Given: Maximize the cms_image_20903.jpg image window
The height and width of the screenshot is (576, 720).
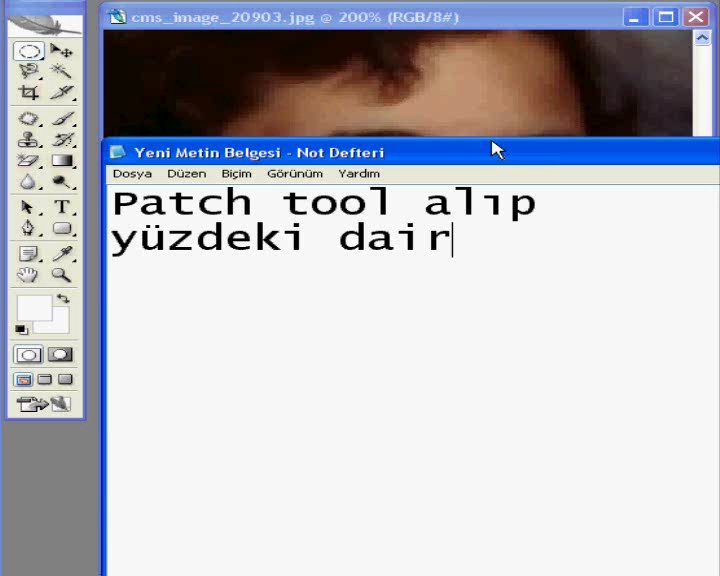Looking at the screenshot, I should tap(666, 17).
